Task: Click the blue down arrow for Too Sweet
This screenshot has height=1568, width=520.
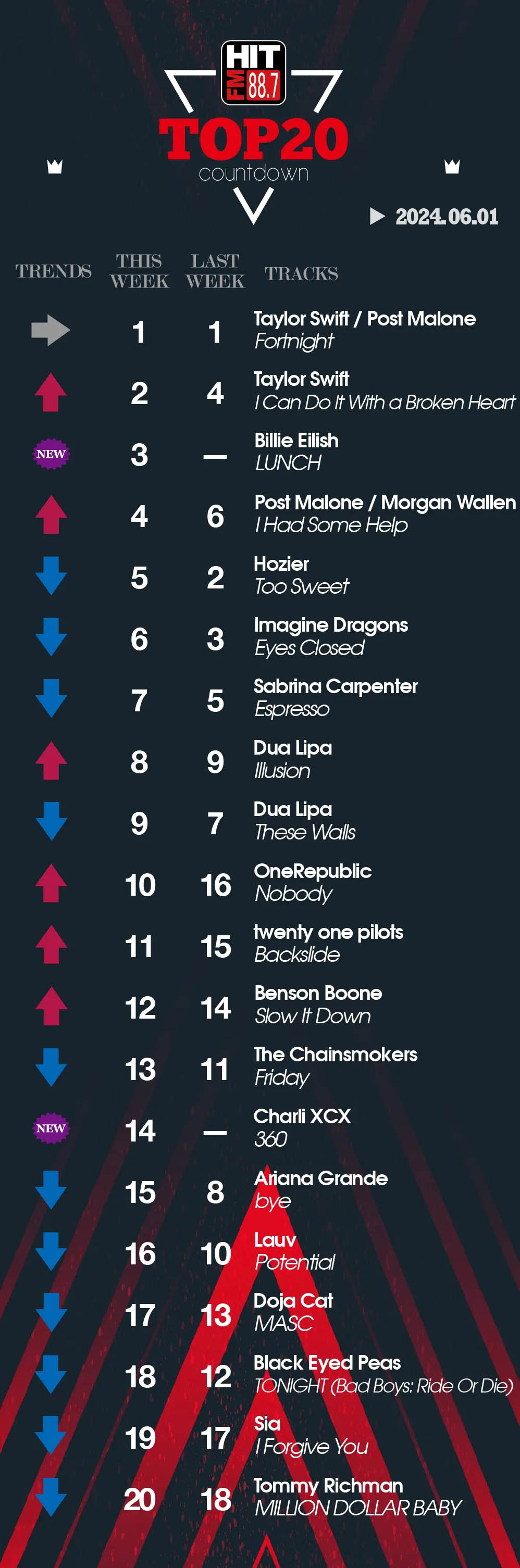Action: pyautogui.click(x=51, y=576)
